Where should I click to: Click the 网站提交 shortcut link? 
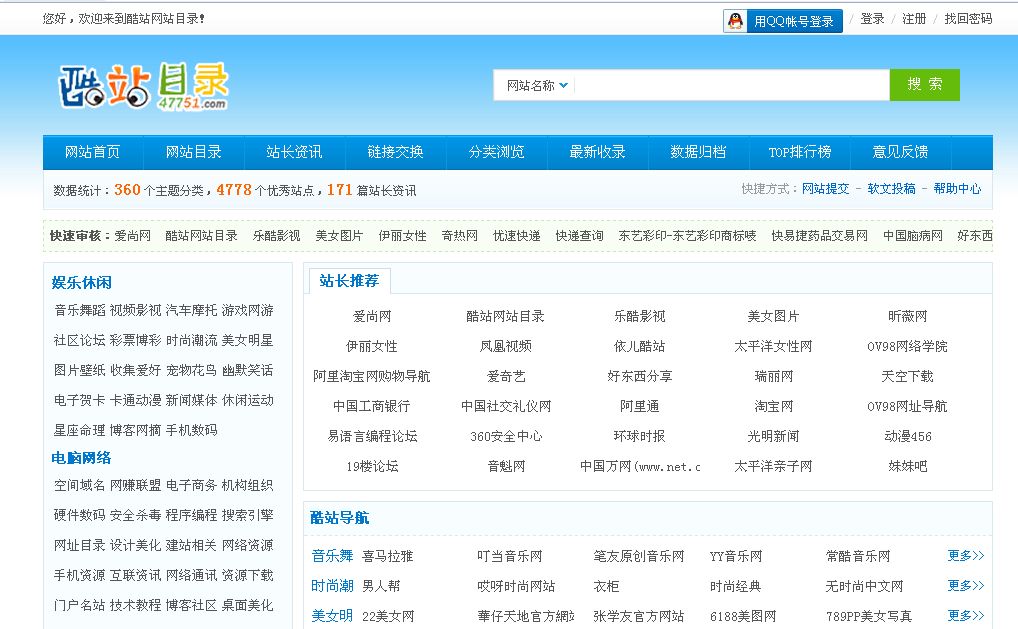pos(825,189)
